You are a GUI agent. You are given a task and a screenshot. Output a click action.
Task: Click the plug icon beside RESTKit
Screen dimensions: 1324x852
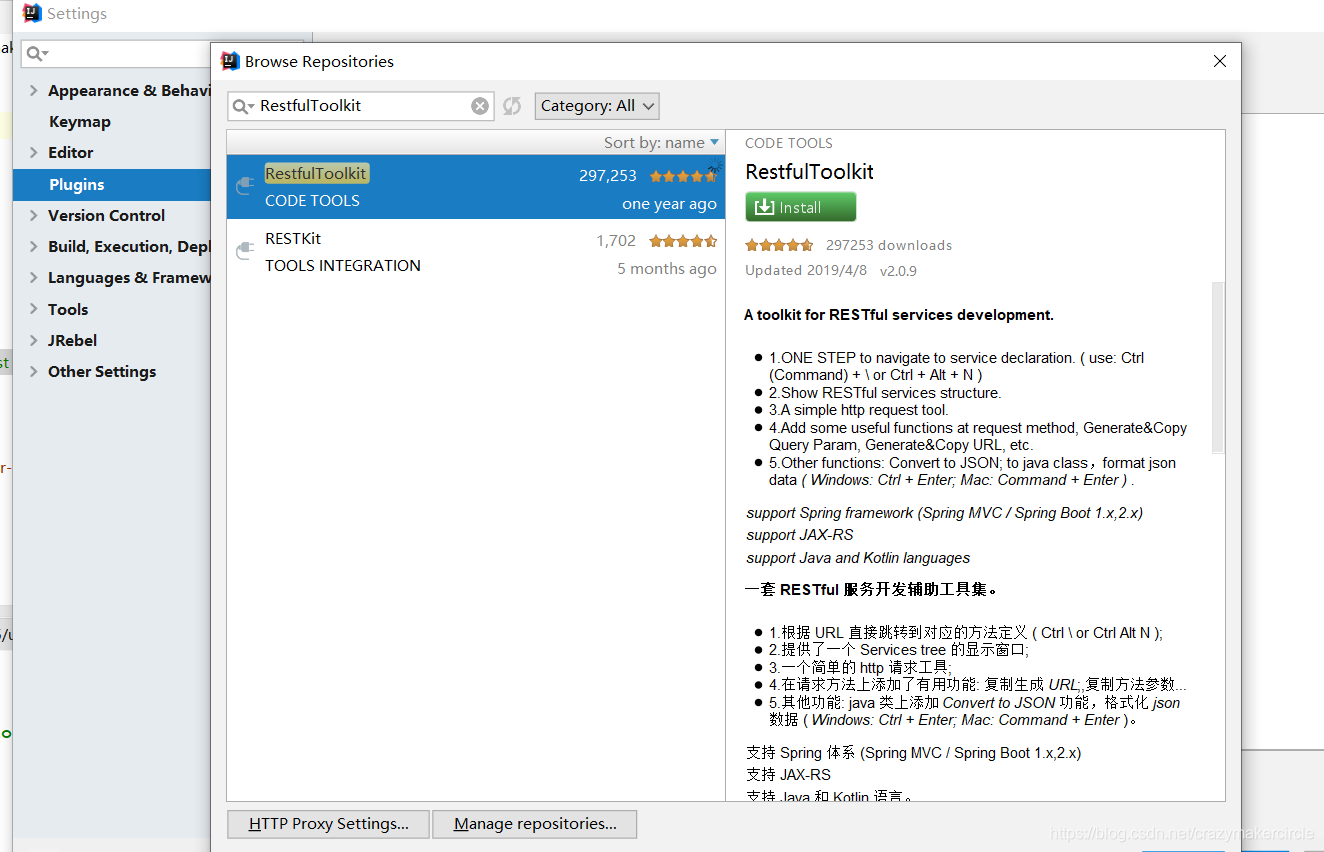click(244, 251)
